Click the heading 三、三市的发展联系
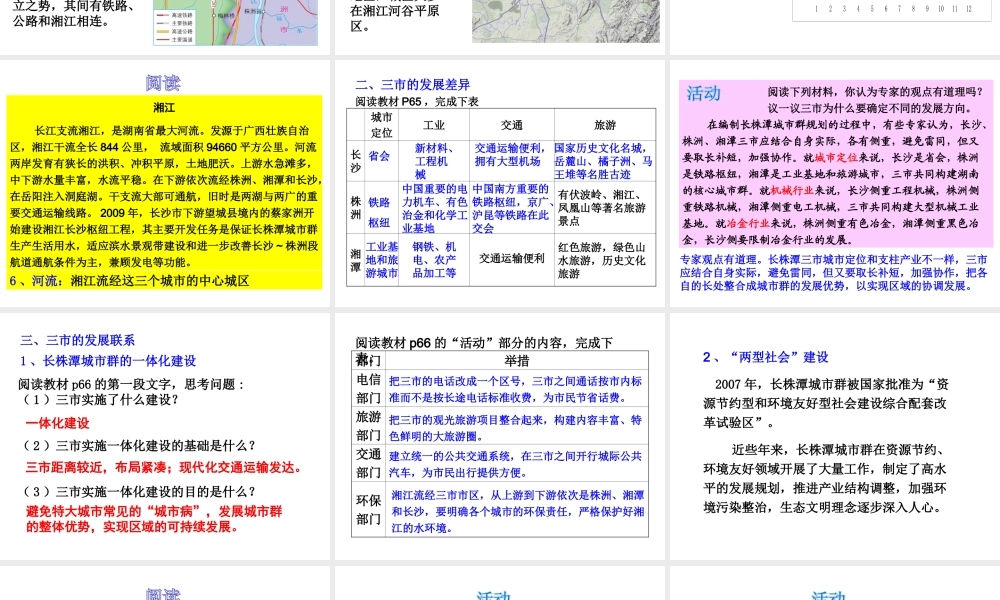 pyautogui.click(x=77, y=340)
